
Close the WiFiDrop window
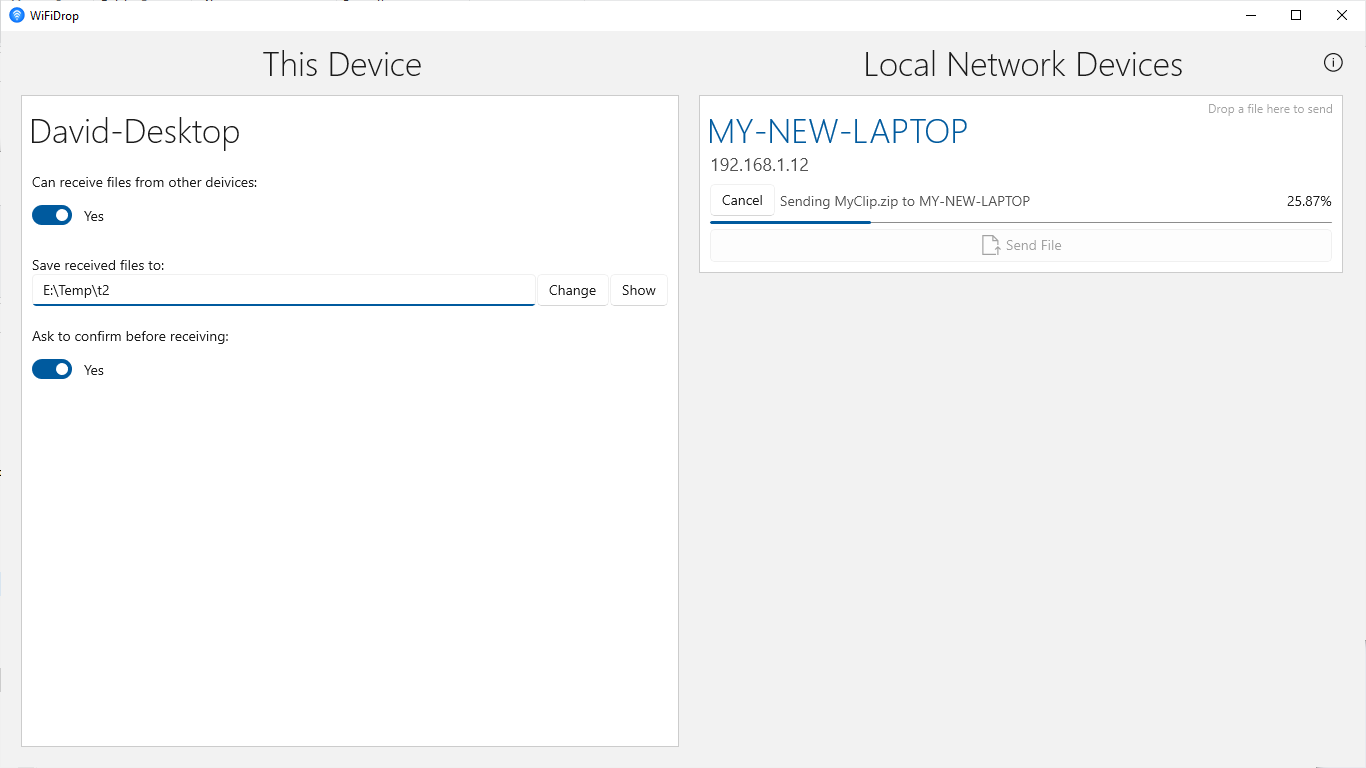tap(1342, 15)
